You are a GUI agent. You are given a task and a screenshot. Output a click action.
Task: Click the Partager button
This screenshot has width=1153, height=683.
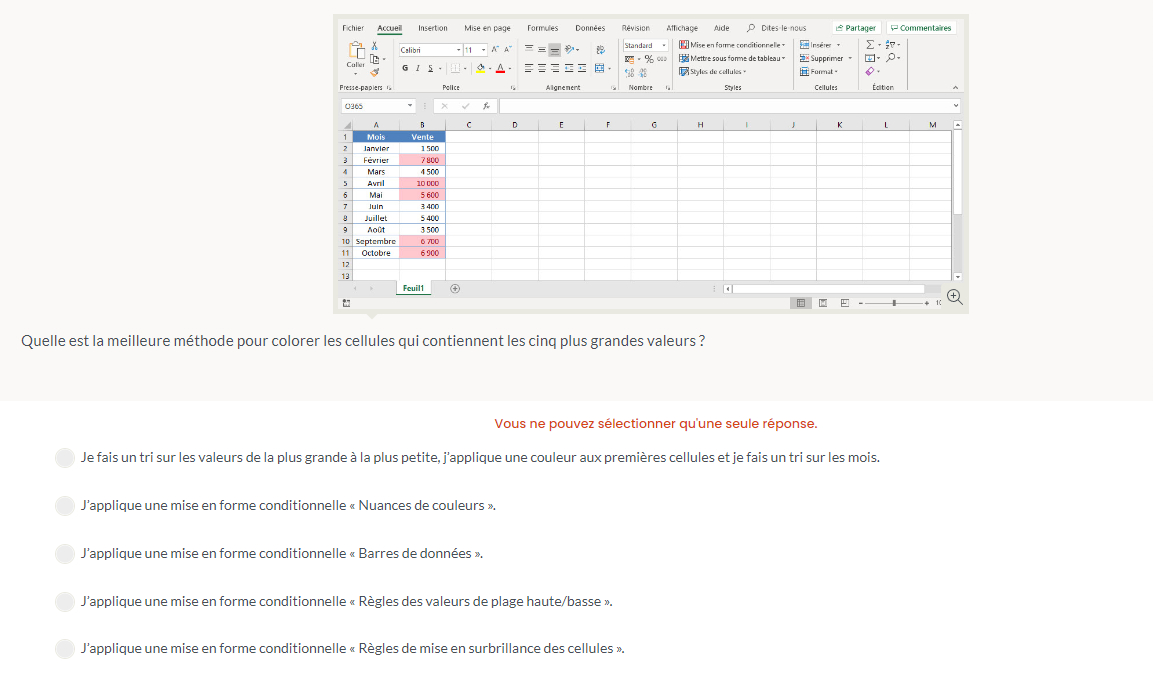pos(855,28)
